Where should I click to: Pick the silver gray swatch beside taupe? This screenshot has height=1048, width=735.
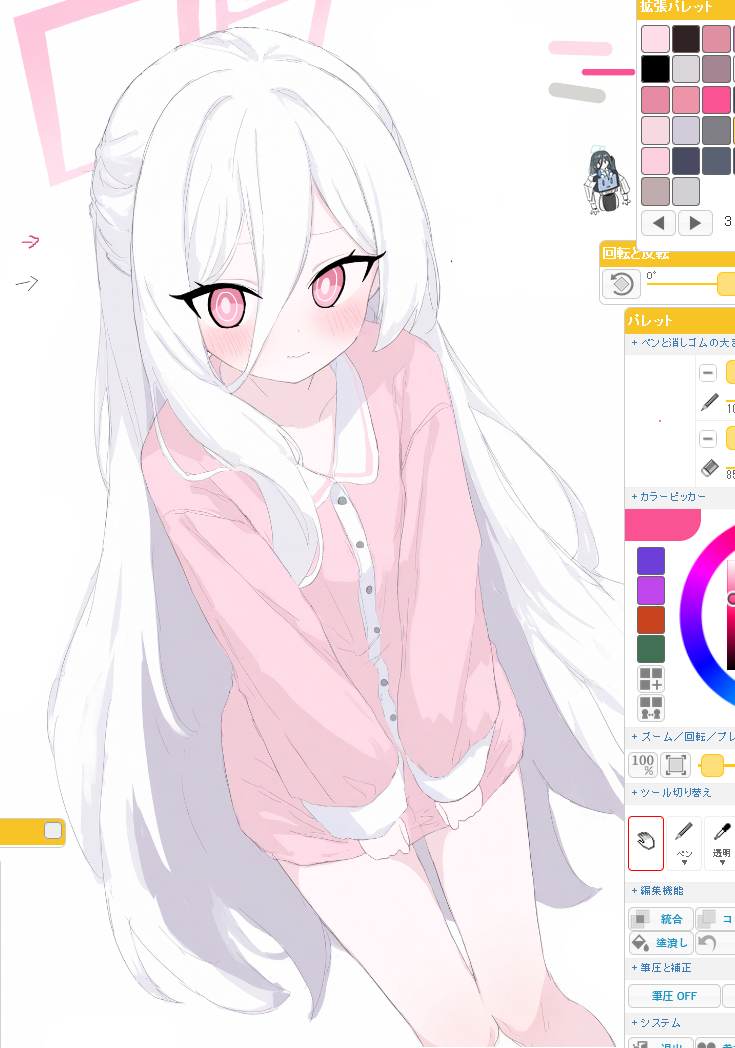click(686, 191)
